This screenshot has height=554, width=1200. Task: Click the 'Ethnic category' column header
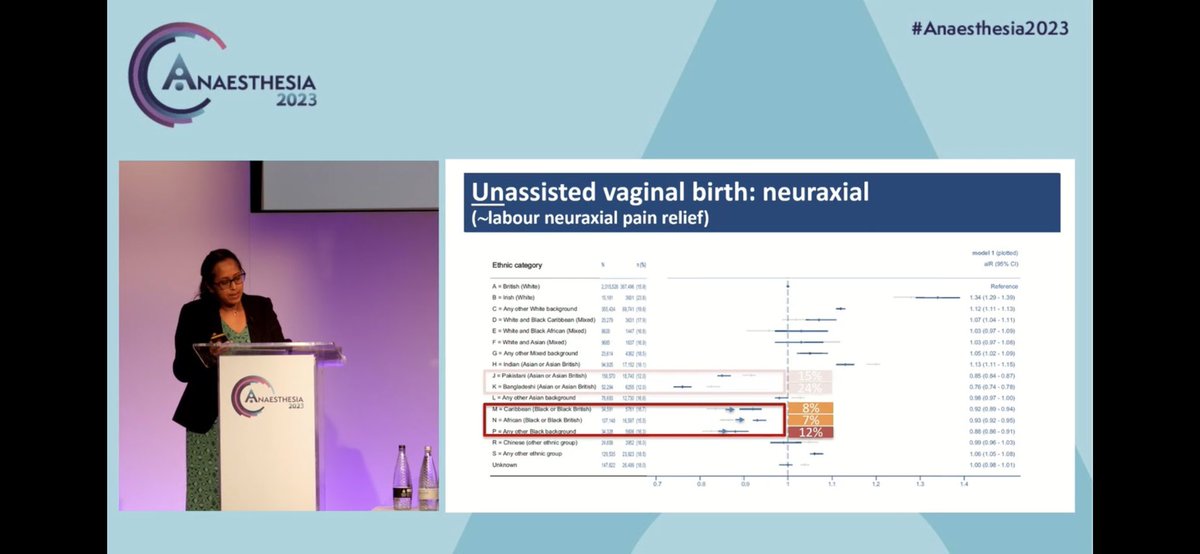[517, 265]
